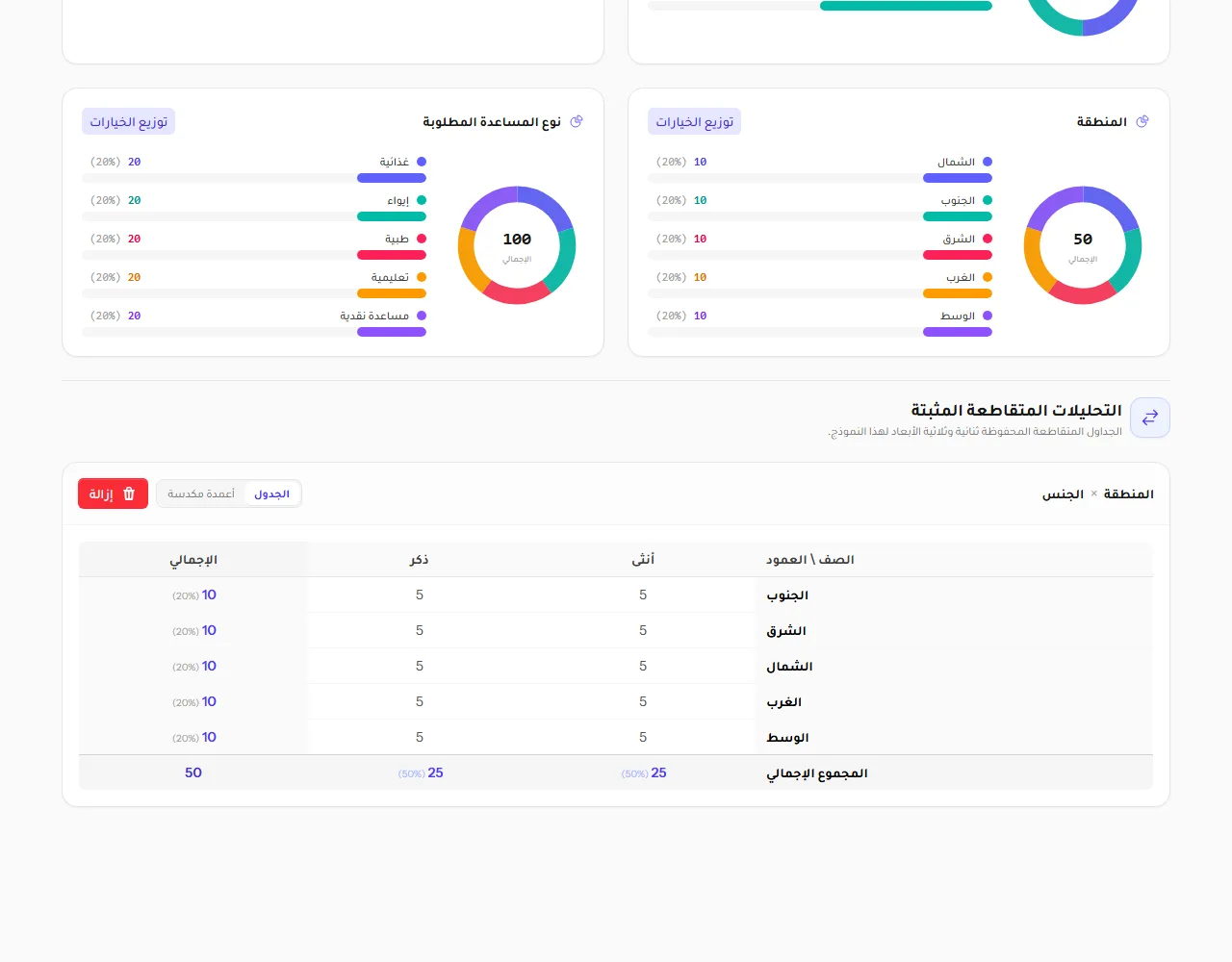1232x962 pixels.
Task: Click the الجنوب row label in table
Action: point(787,595)
